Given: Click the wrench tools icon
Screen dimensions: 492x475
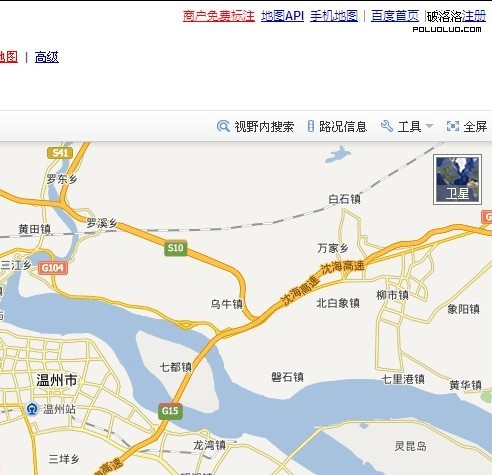Looking at the screenshot, I should [x=387, y=126].
